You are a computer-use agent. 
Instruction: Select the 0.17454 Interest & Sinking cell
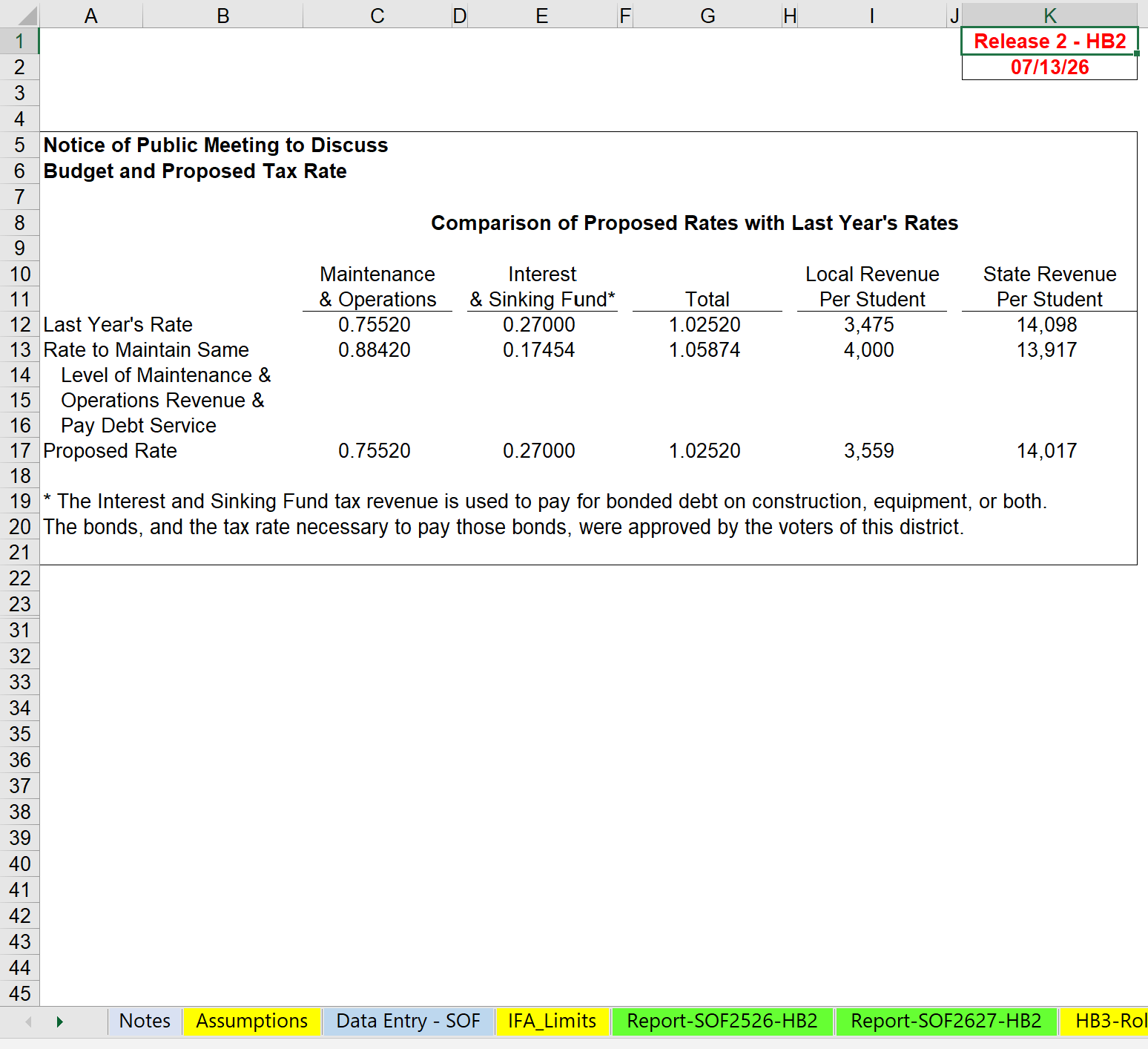539,349
